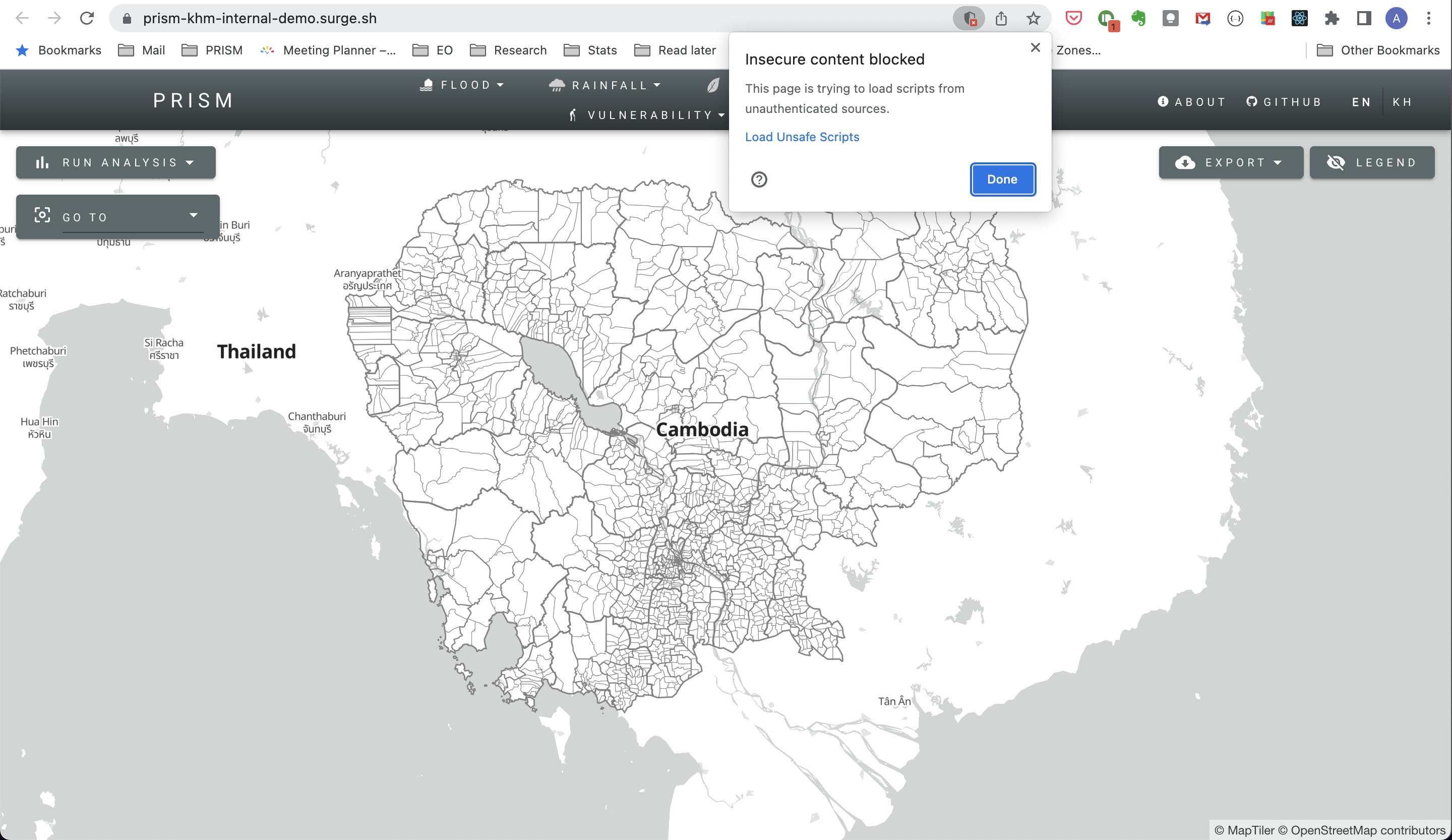This screenshot has width=1452, height=840.
Task: Open the Extensions puzzle piece menu
Action: coord(1332,19)
